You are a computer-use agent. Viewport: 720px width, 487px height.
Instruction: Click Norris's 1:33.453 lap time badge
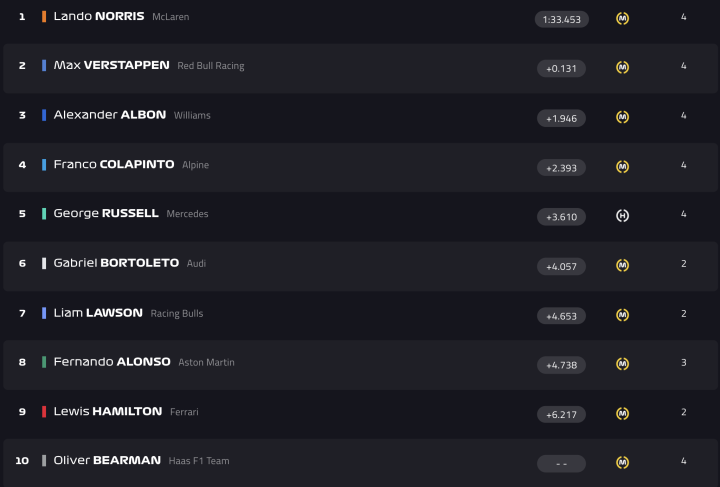(561, 19)
